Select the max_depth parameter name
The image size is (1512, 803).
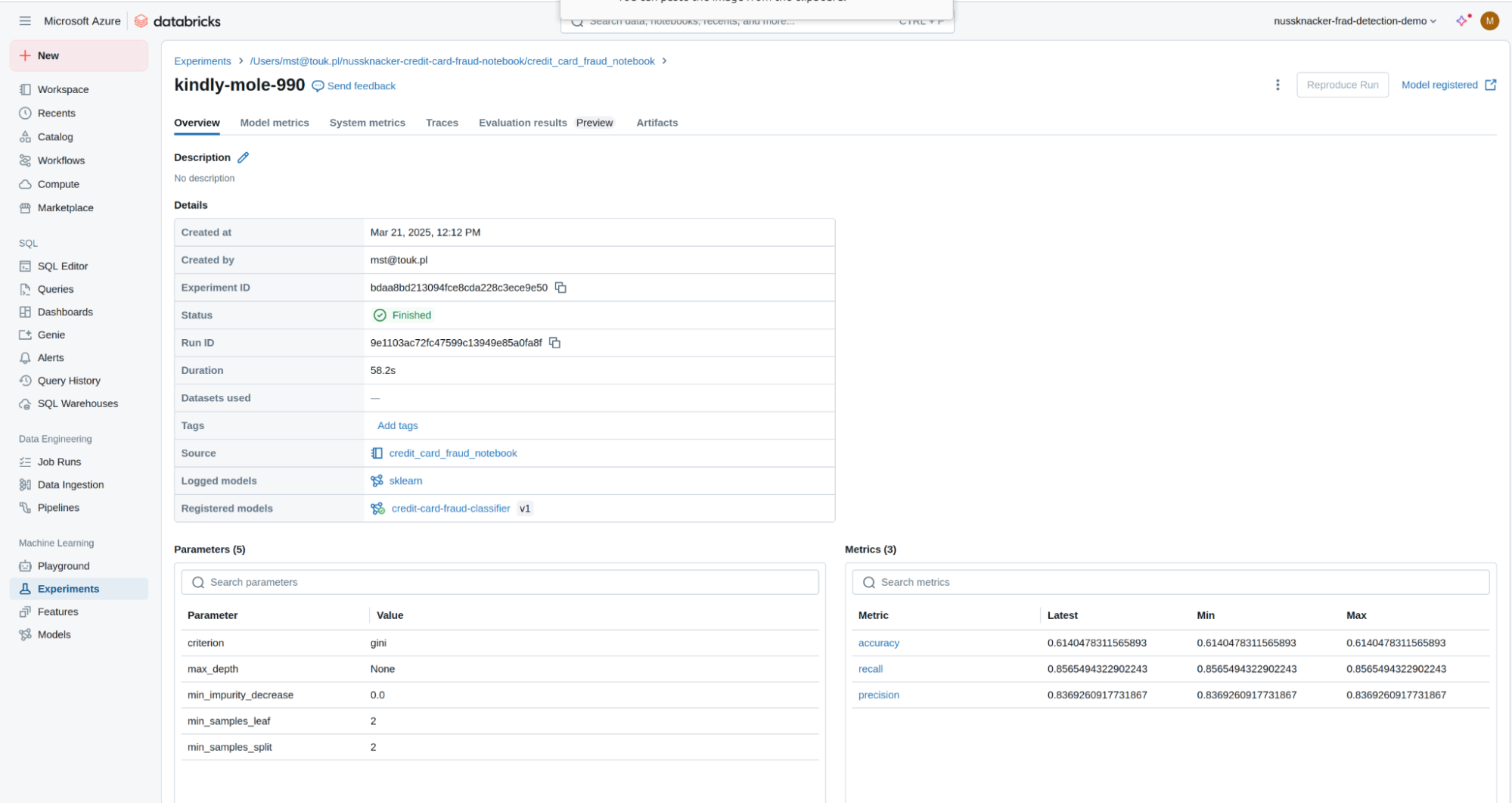pos(213,669)
